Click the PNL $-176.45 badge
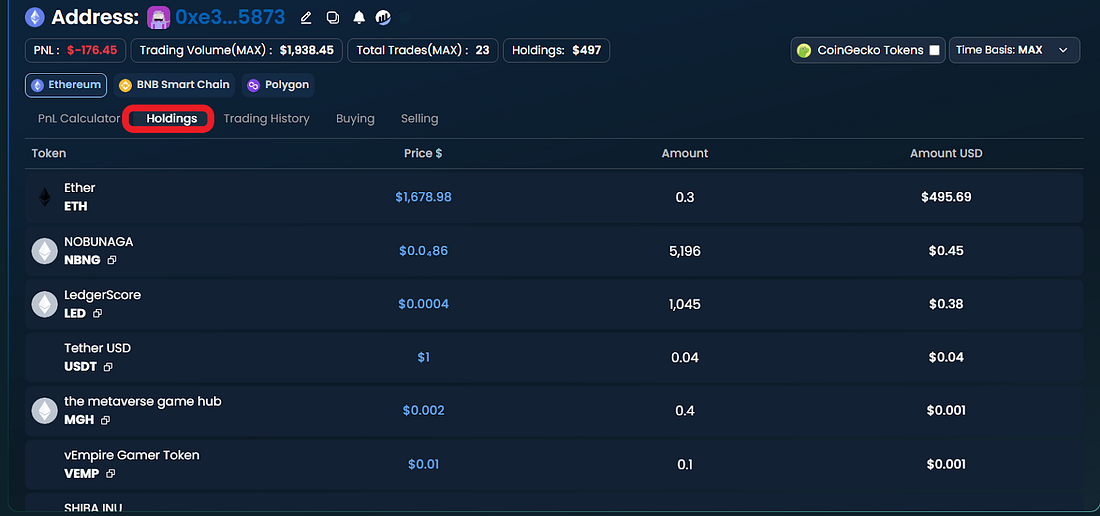 (76, 50)
